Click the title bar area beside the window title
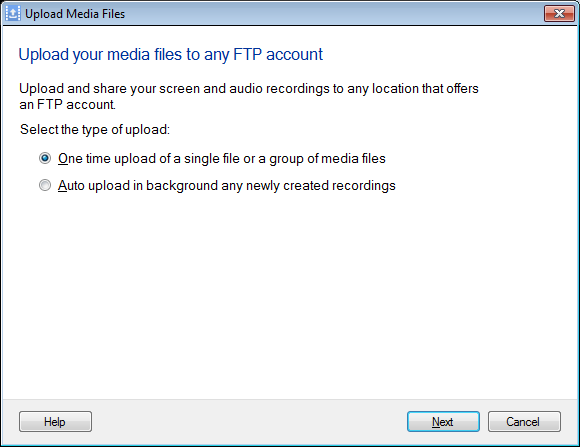 coord(333,14)
